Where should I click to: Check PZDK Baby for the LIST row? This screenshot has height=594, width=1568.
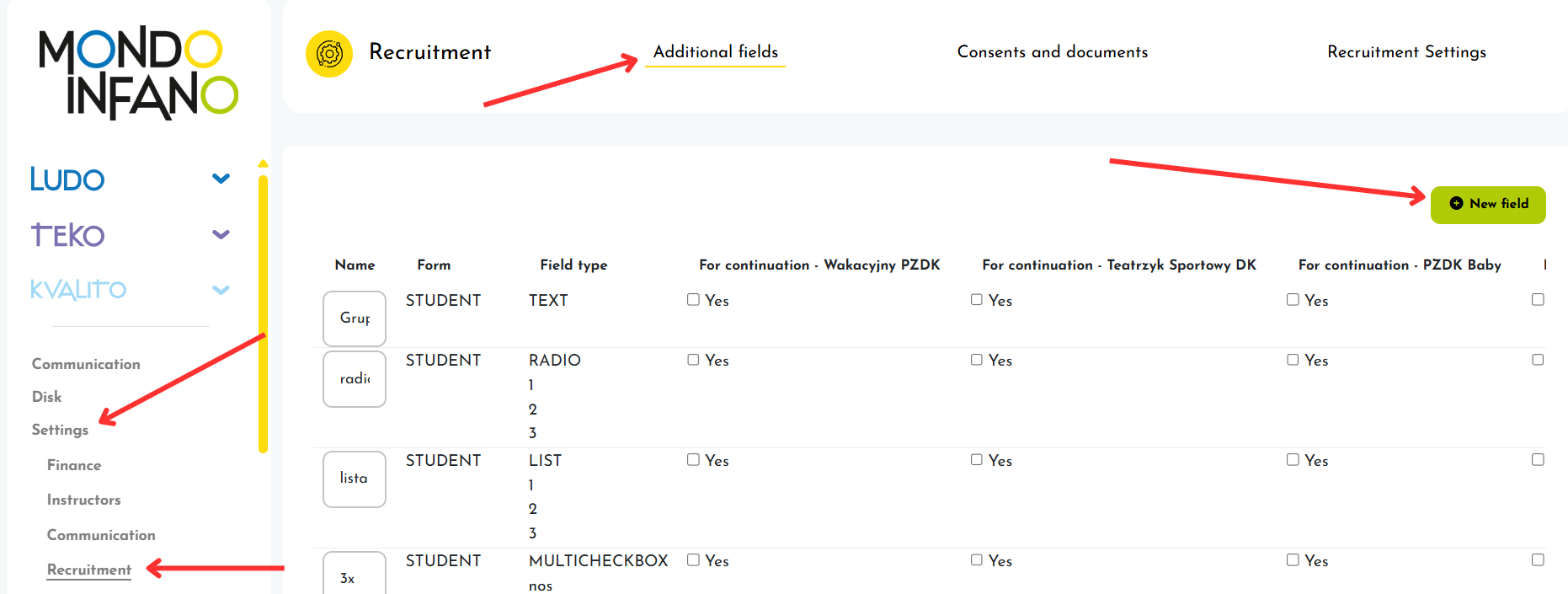coord(1293,460)
